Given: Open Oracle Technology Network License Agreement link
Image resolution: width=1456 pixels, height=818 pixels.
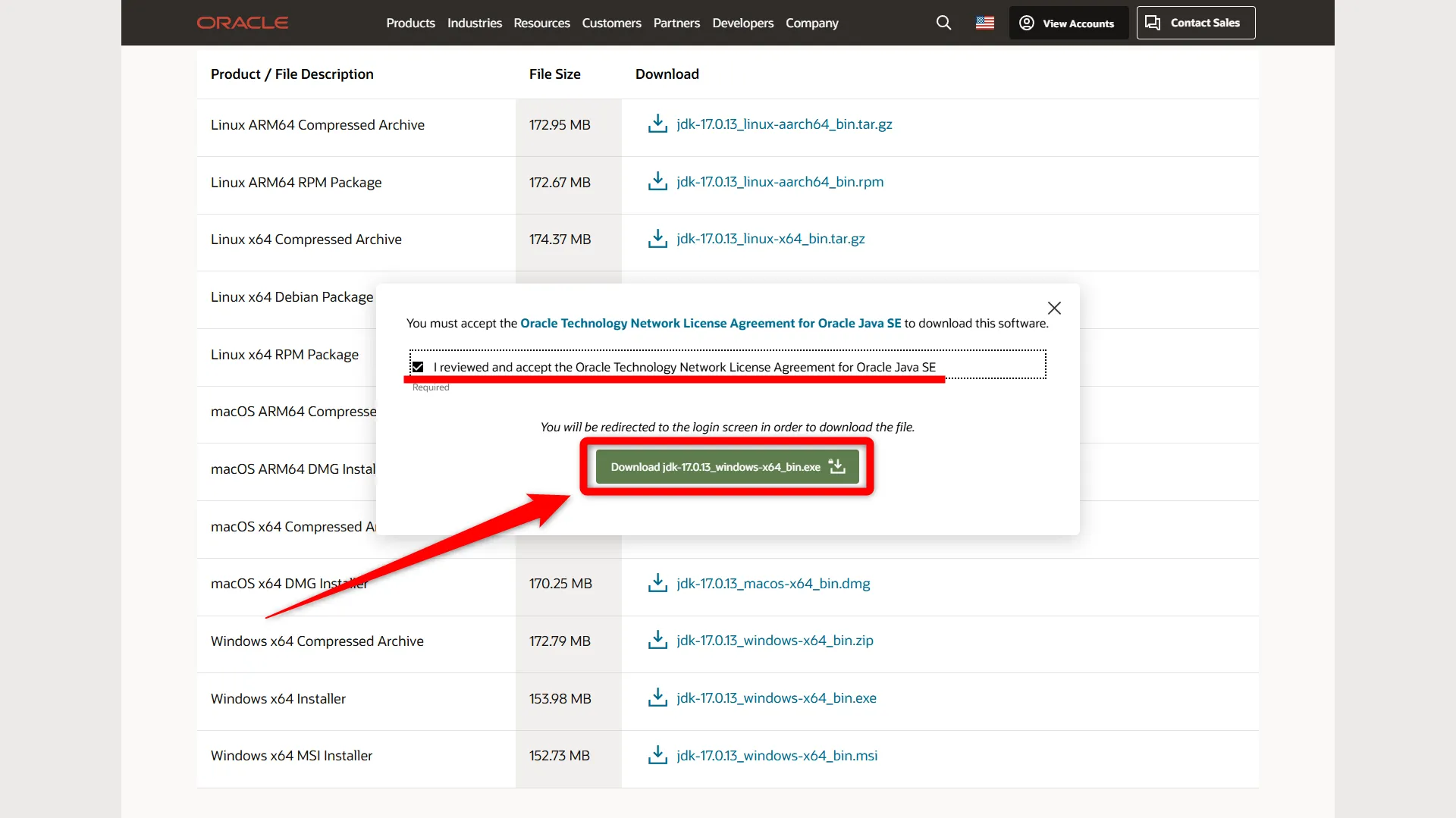Looking at the screenshot, I should pyautogui.click(x=711, y=323).
